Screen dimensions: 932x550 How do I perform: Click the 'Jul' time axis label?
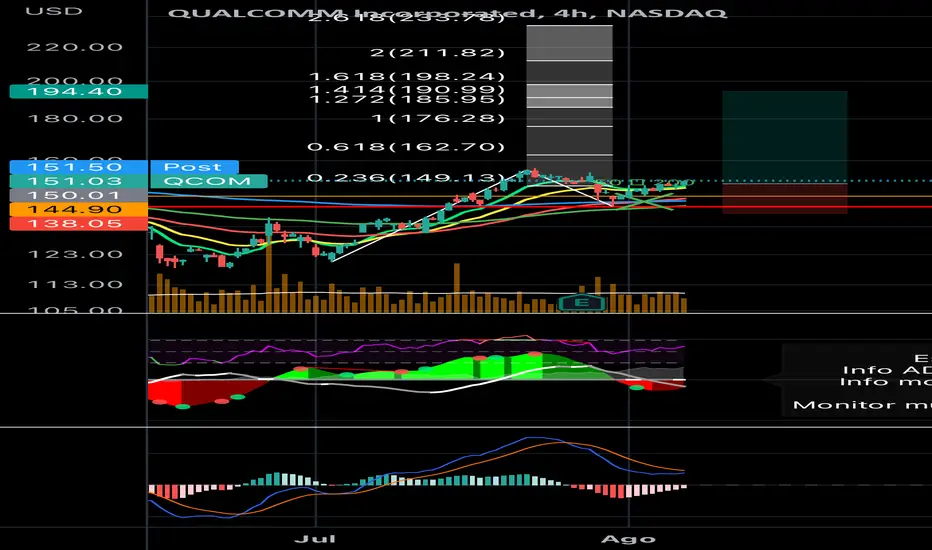[315, 539]
